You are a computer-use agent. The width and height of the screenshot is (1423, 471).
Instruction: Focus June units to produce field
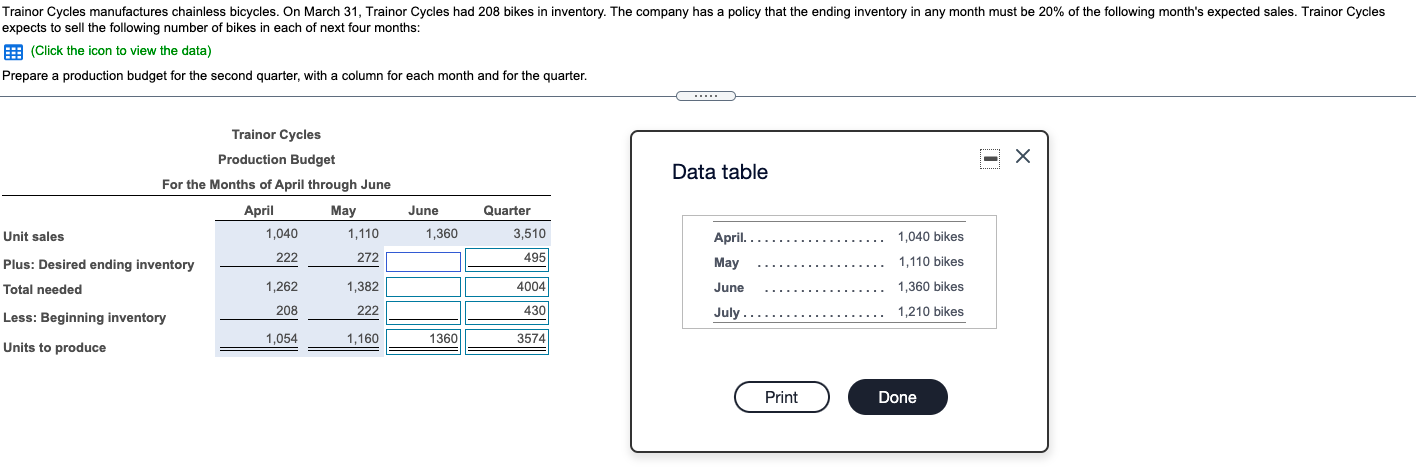(x=423, y=341)
